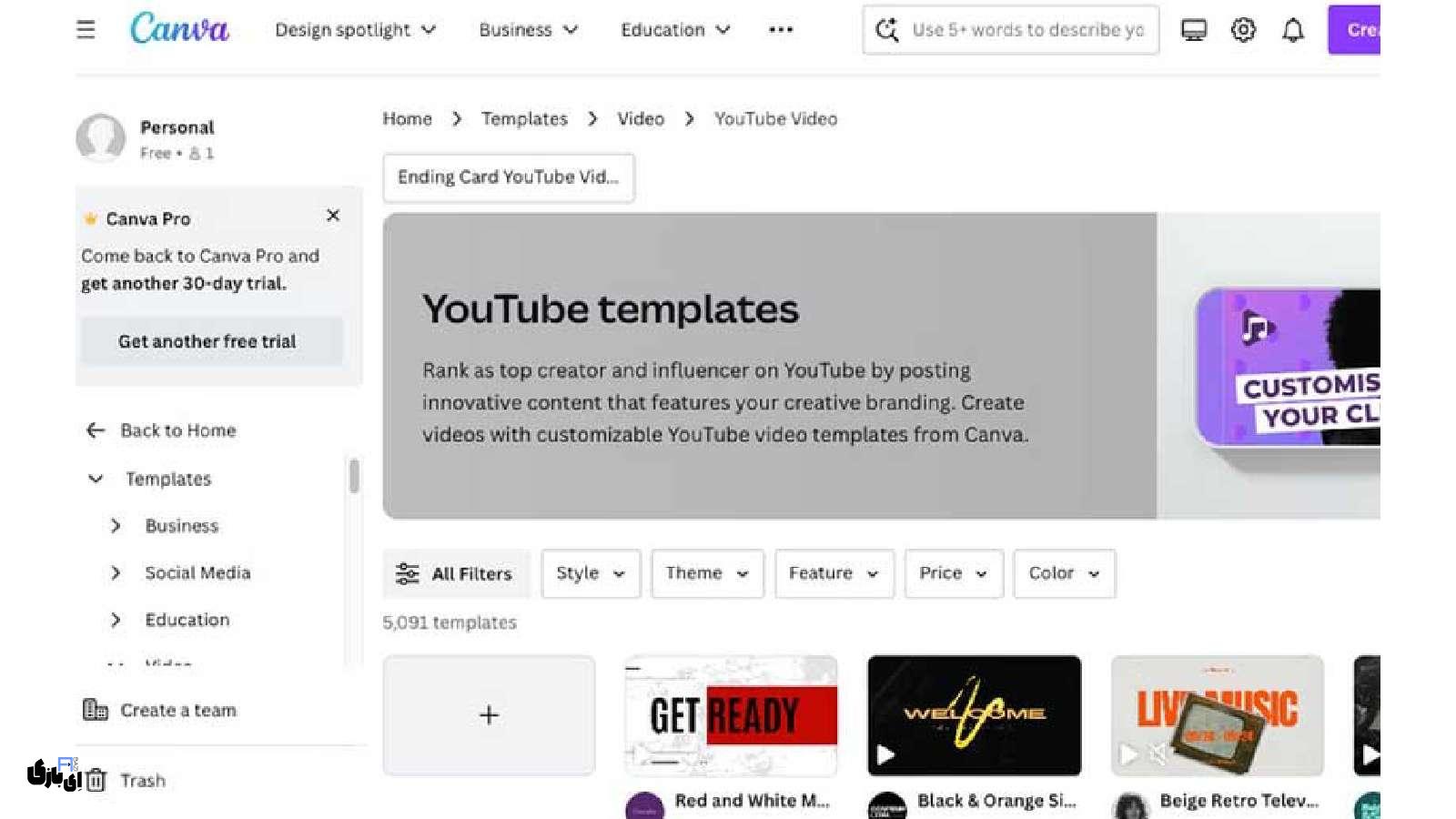The image size is (1456, 819).
Task: Click the 5,091 templates count text
Action: click(450, 622)
